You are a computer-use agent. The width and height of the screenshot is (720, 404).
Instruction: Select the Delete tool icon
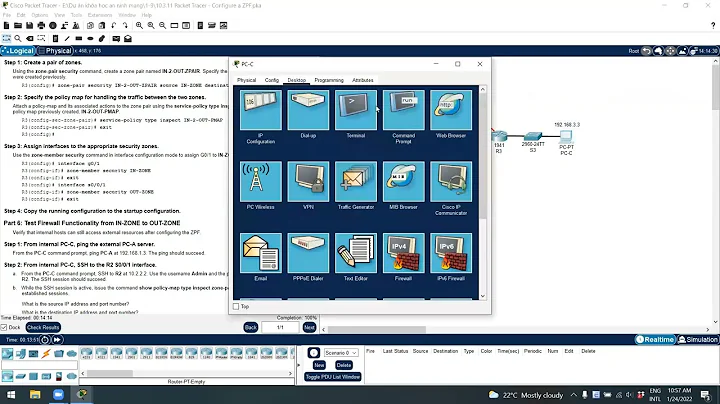(29, 39)
